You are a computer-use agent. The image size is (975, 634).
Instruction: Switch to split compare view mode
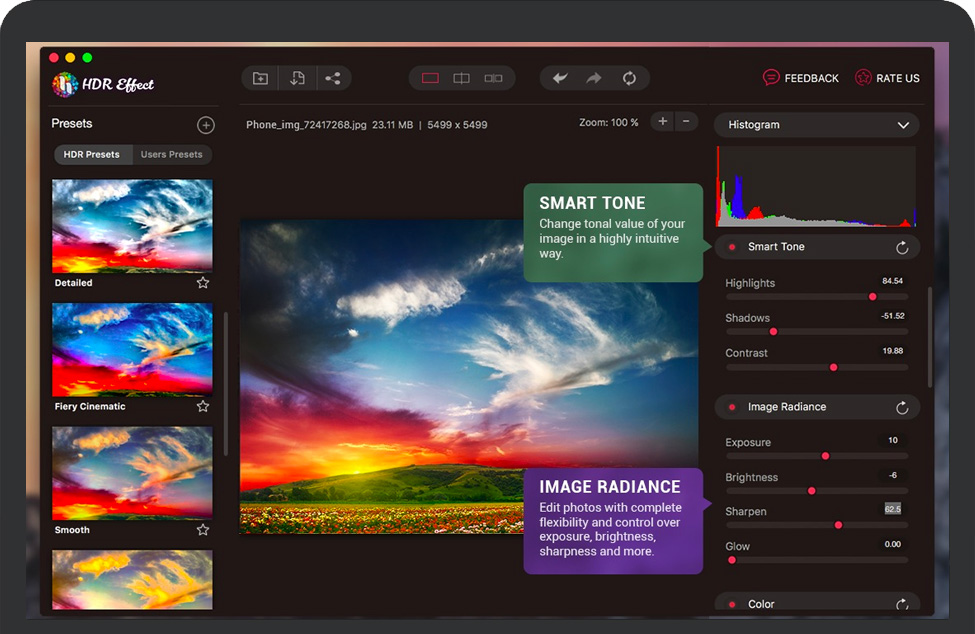click(461, 78)
